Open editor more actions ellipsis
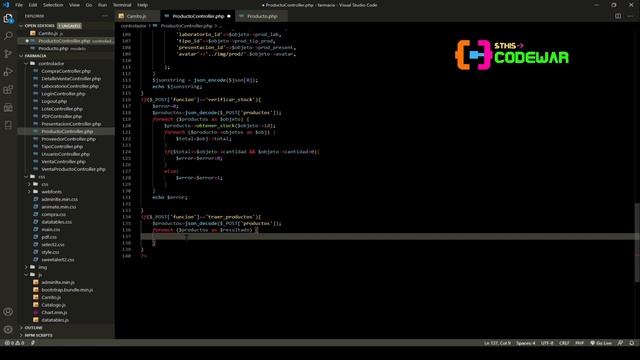The width and height of the screenshot is (640, 360). pyautogui.click(x=630, y=16)
